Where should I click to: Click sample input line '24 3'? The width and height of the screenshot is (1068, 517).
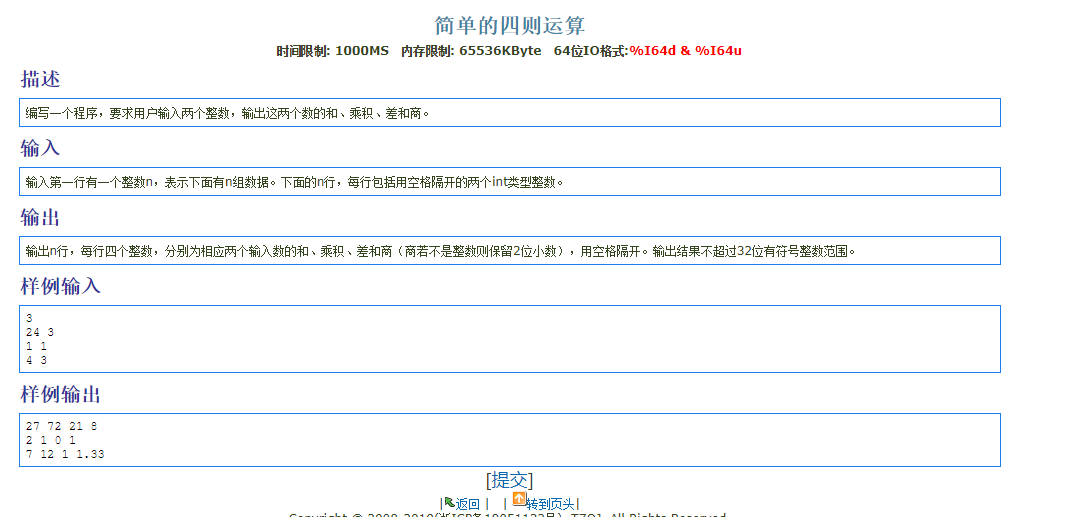click(x=40, y=332)
